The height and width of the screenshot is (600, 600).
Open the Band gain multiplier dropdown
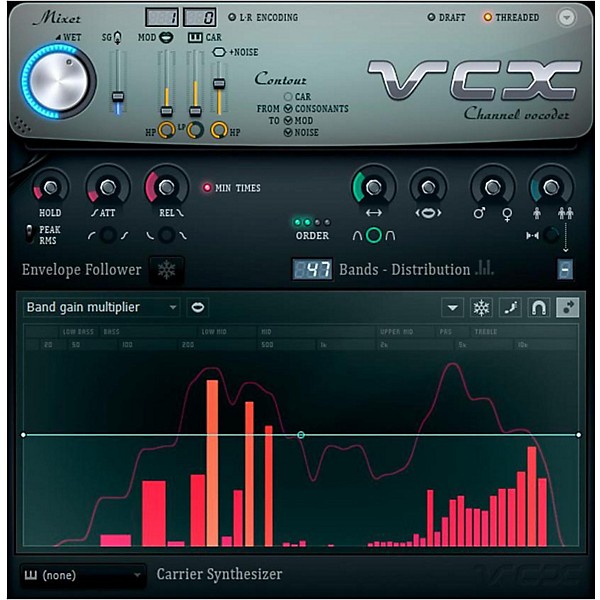100,308
